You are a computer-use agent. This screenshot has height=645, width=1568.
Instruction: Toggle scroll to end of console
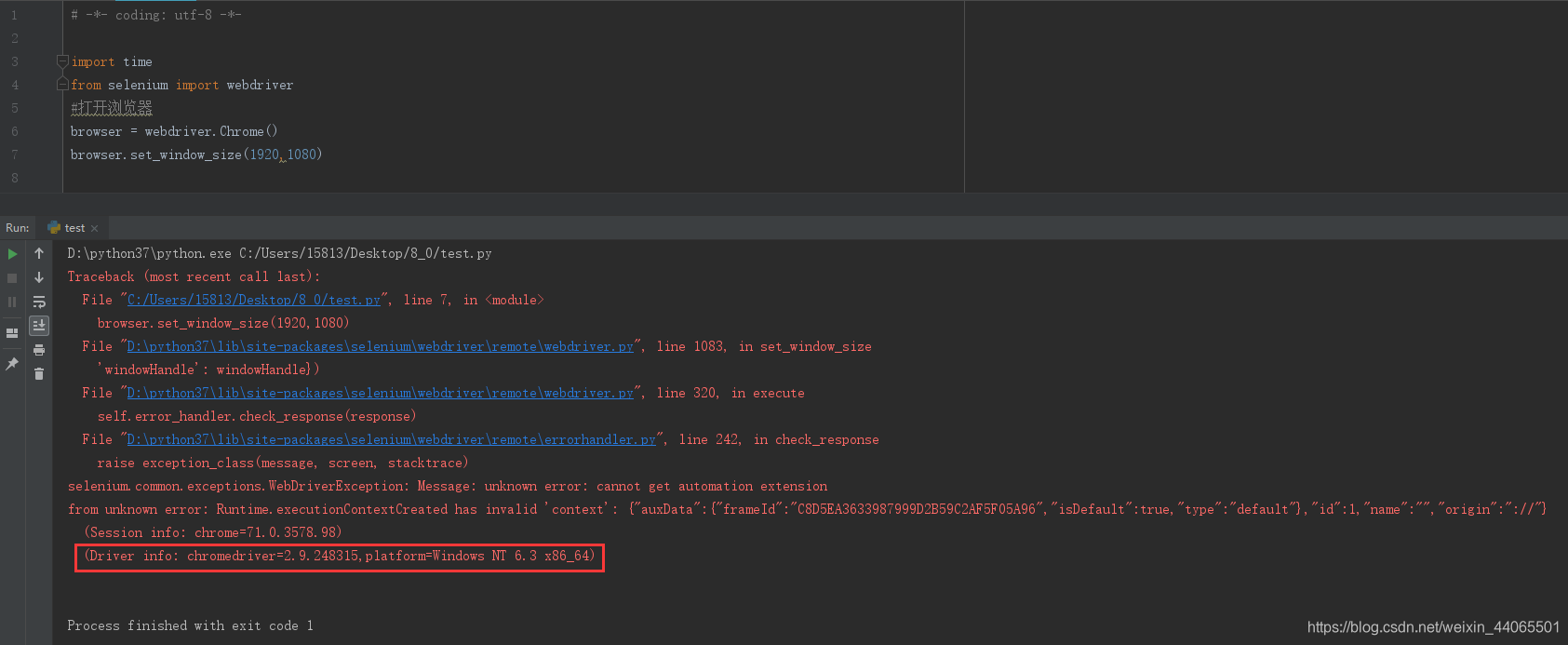[39, 326]
